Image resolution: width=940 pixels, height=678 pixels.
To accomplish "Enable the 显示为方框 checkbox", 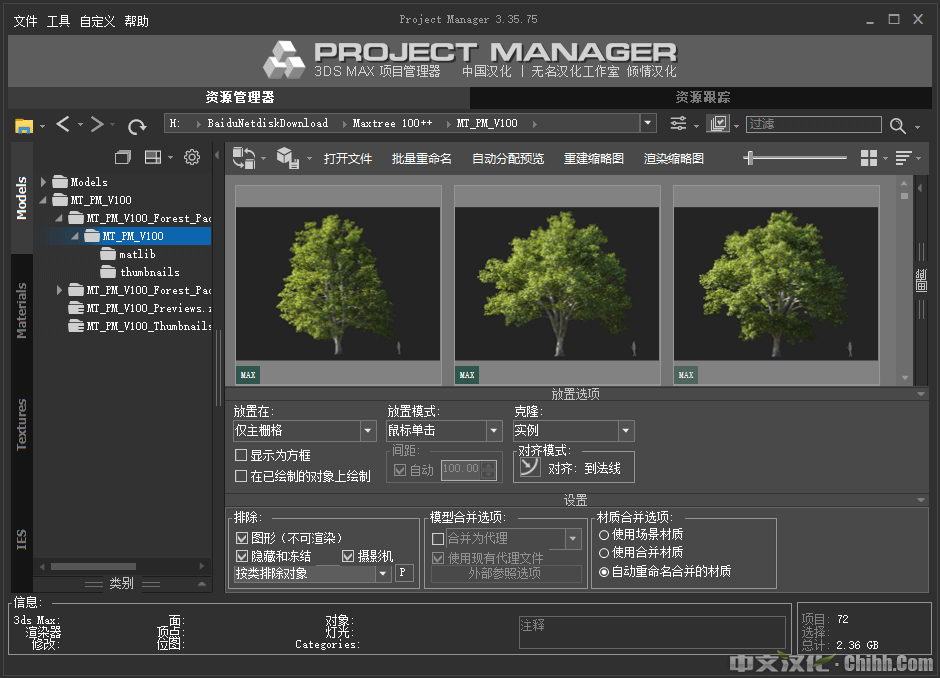I will (241, 456).
